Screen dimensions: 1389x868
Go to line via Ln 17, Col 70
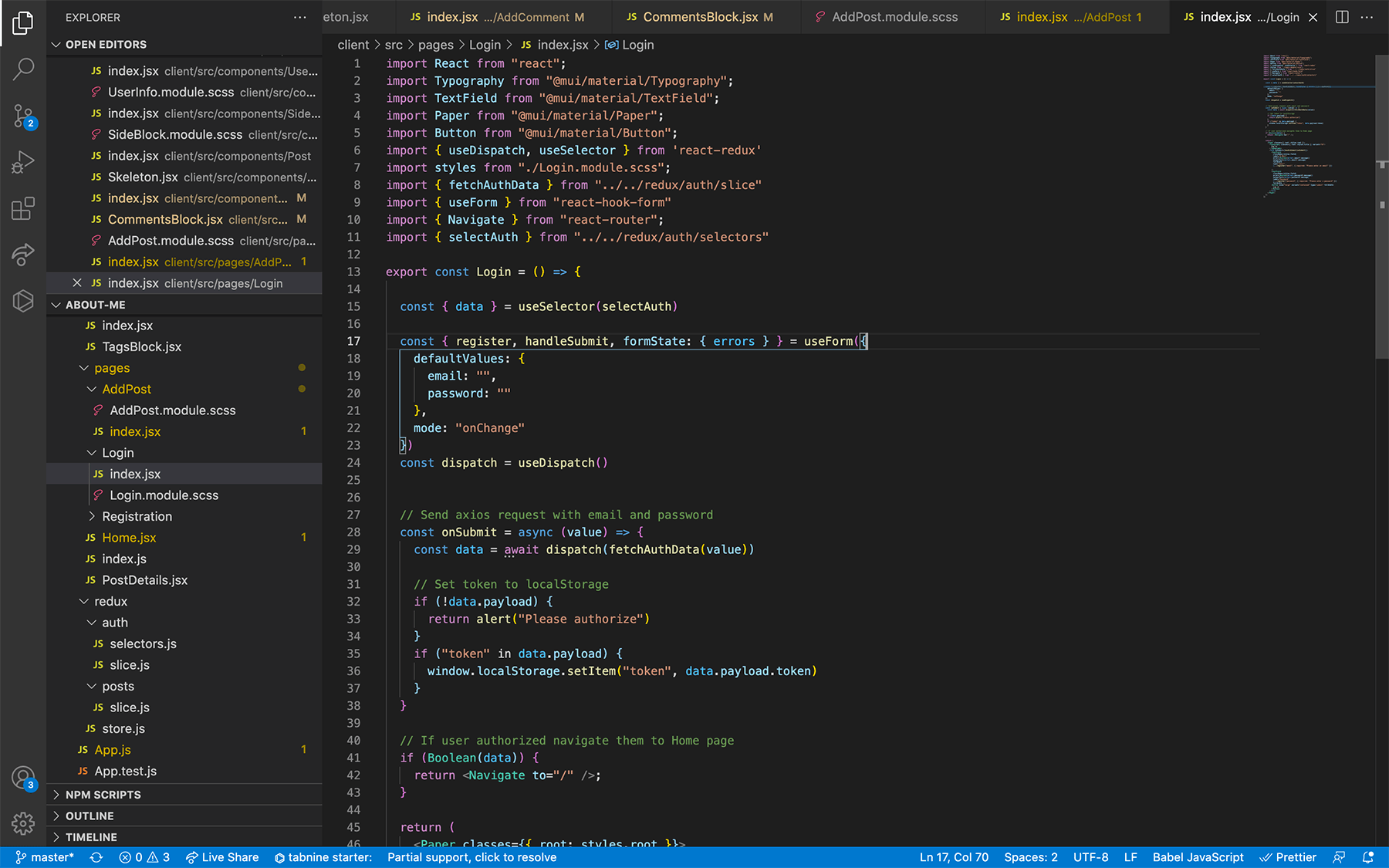click(954, 857)
